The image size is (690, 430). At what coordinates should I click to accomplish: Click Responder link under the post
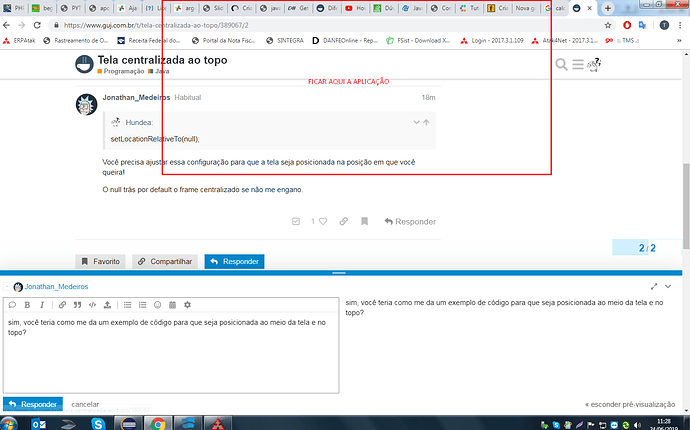tap(410, 221)
